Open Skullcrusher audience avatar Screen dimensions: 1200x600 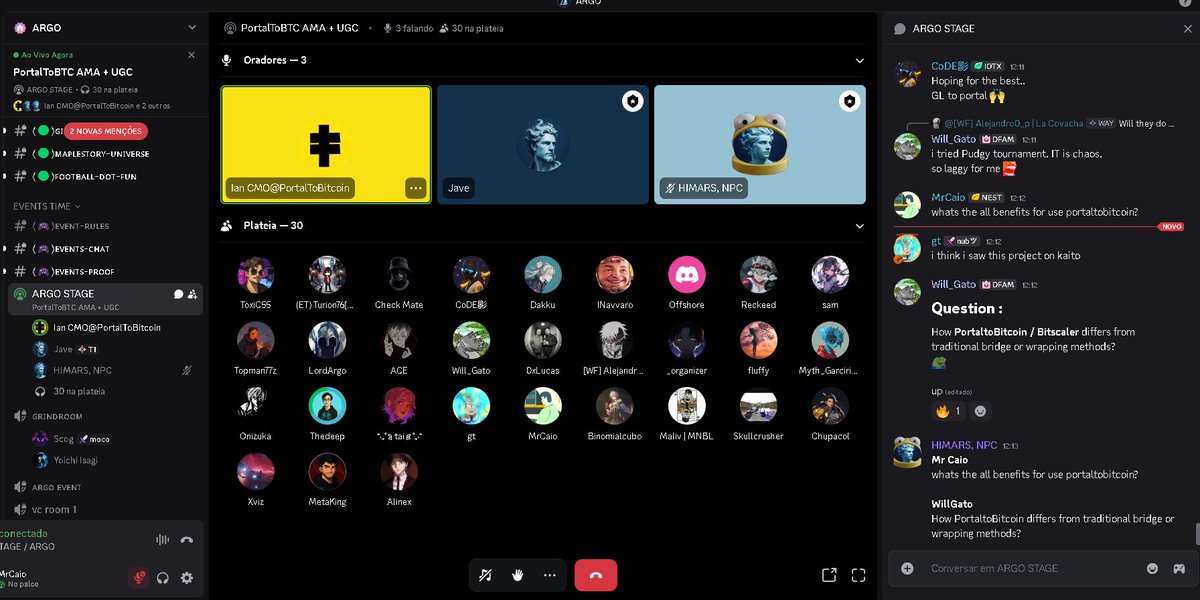point(758,406)
